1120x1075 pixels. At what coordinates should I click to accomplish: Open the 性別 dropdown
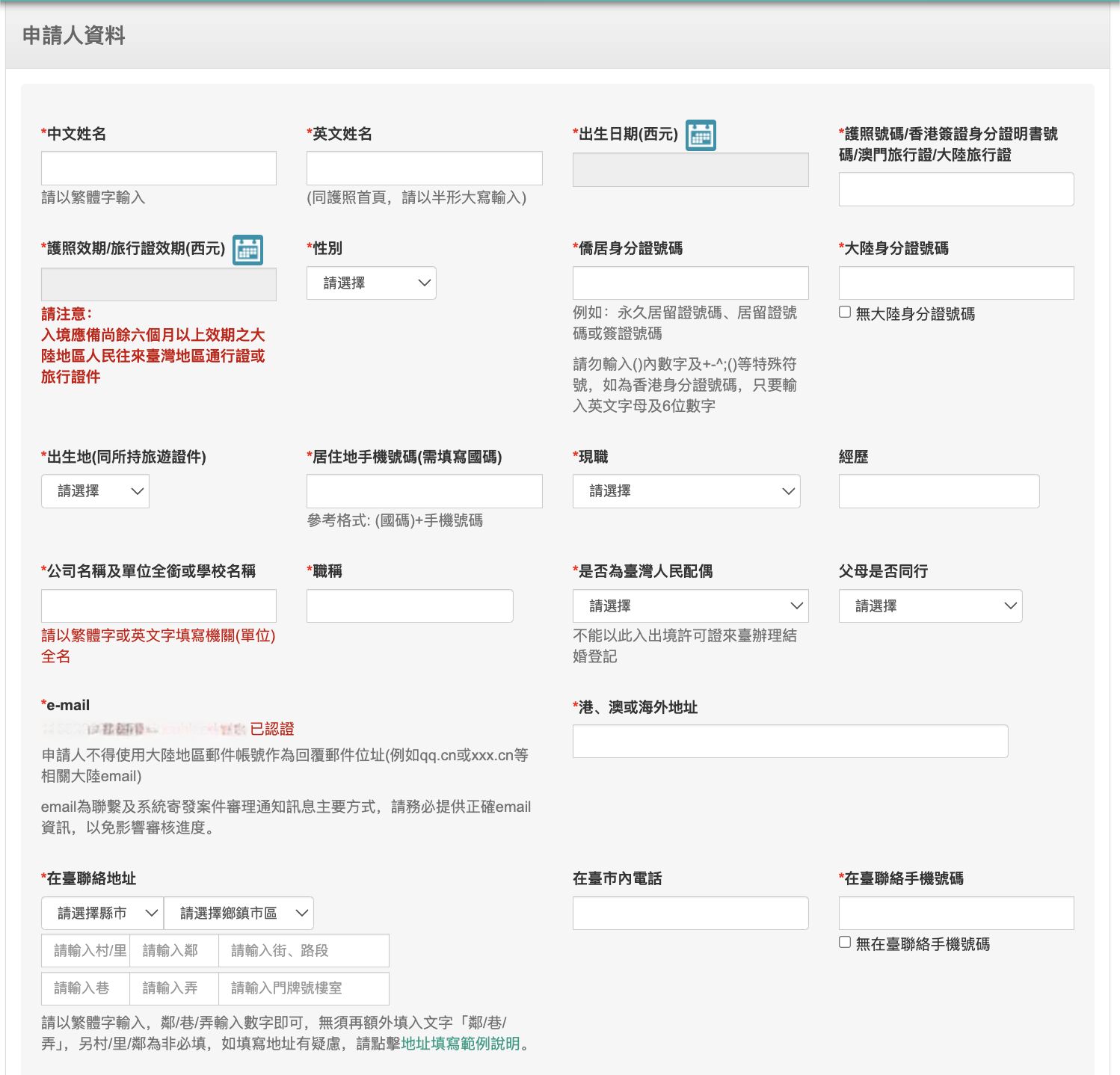pyautogui.click(x=371, y=283)
